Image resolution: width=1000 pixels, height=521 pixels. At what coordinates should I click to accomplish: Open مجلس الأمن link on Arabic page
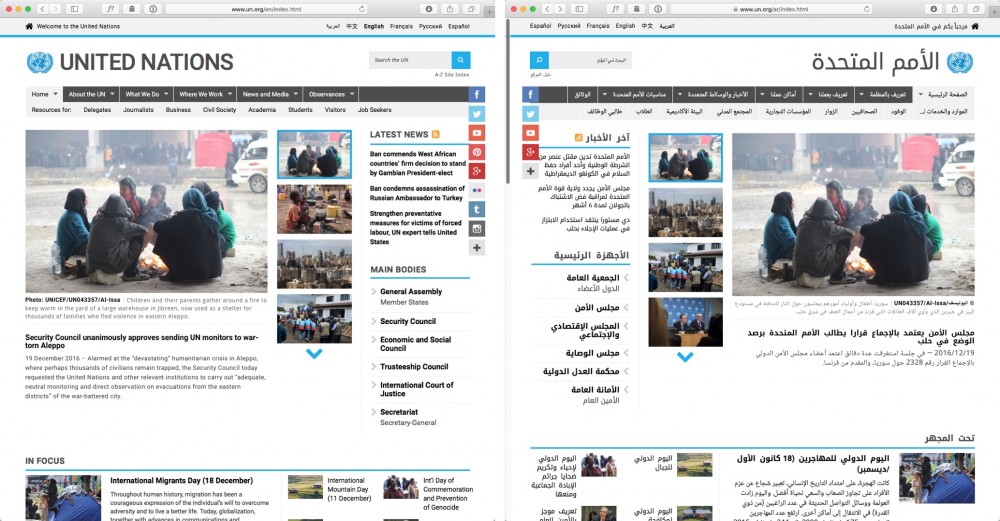596,307
